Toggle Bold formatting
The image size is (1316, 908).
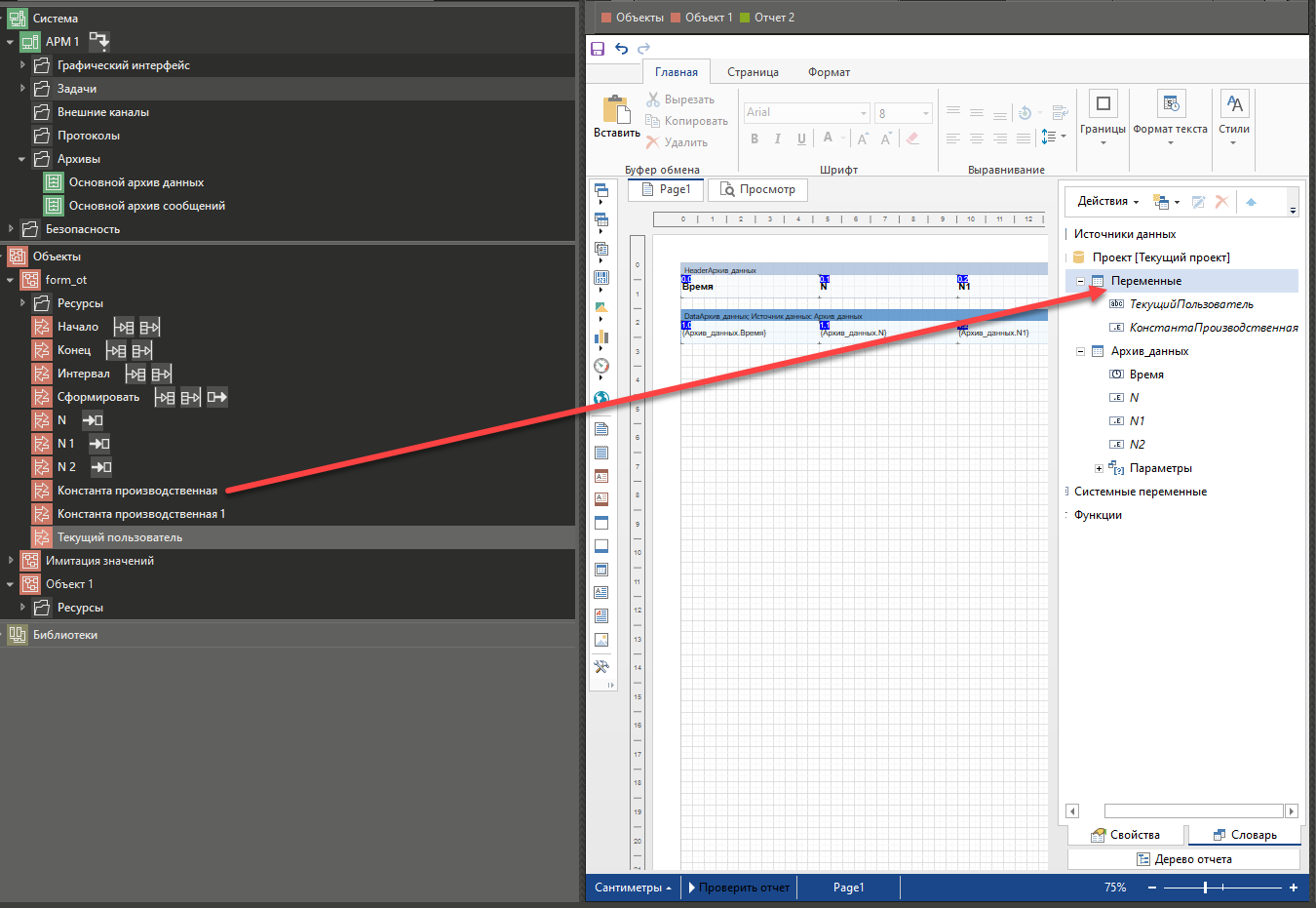[x=755, y=139]
